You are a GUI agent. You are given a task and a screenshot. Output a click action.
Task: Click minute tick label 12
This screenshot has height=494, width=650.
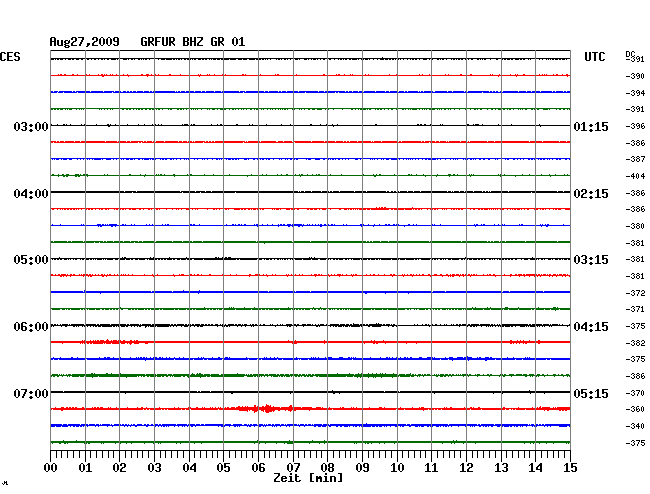tap(466, 468)
